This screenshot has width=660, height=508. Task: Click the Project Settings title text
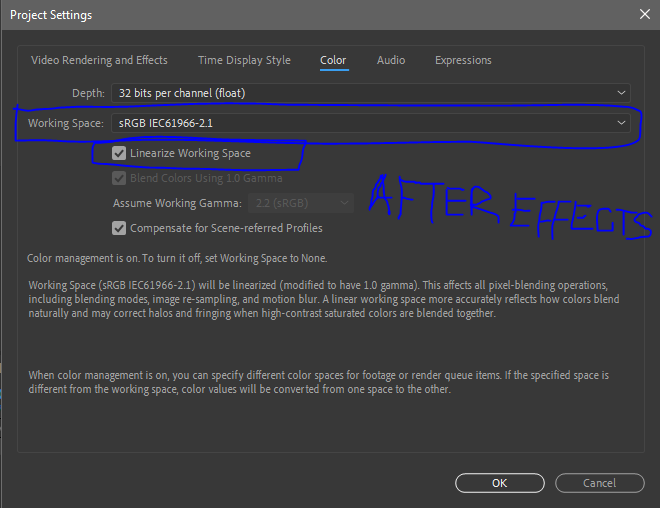(51, 15)
